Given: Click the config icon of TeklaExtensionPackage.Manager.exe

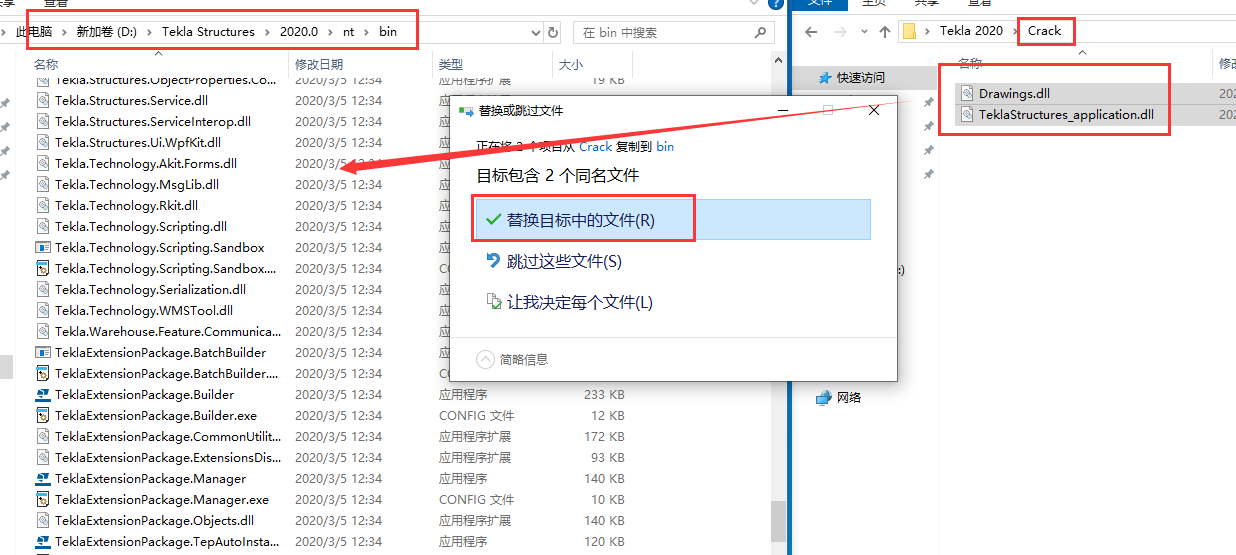Looking at the screenshot, I should [43, 499].
